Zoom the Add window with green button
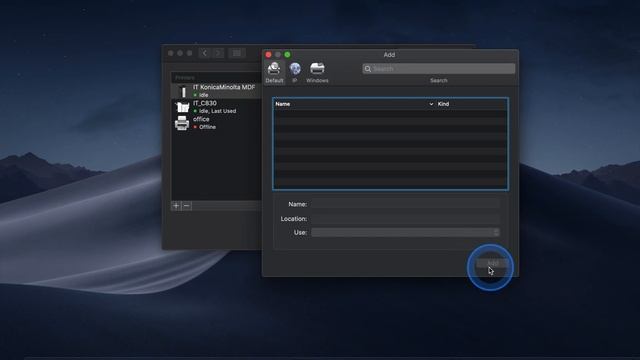 pyautogui.click(x=287, y=55)
